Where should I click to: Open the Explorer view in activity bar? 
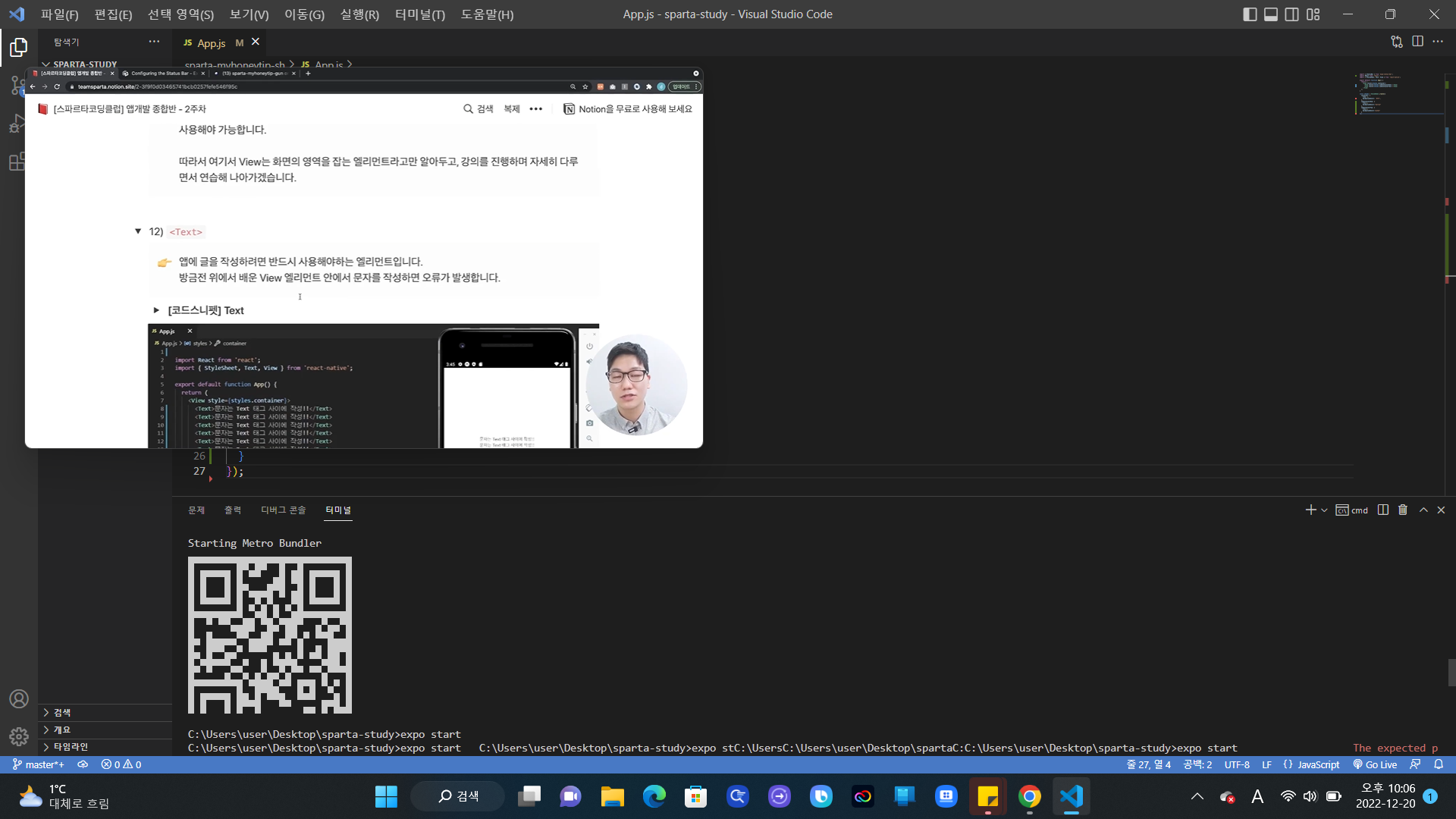click(x=18, y=48)
